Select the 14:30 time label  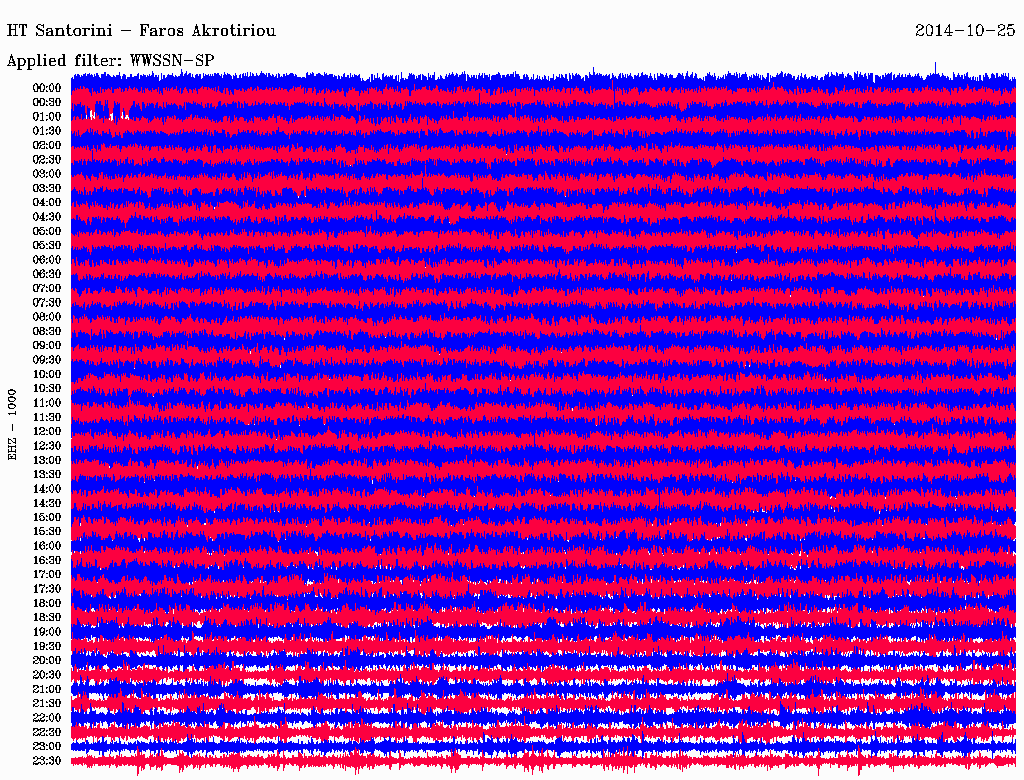pos(47,504)
